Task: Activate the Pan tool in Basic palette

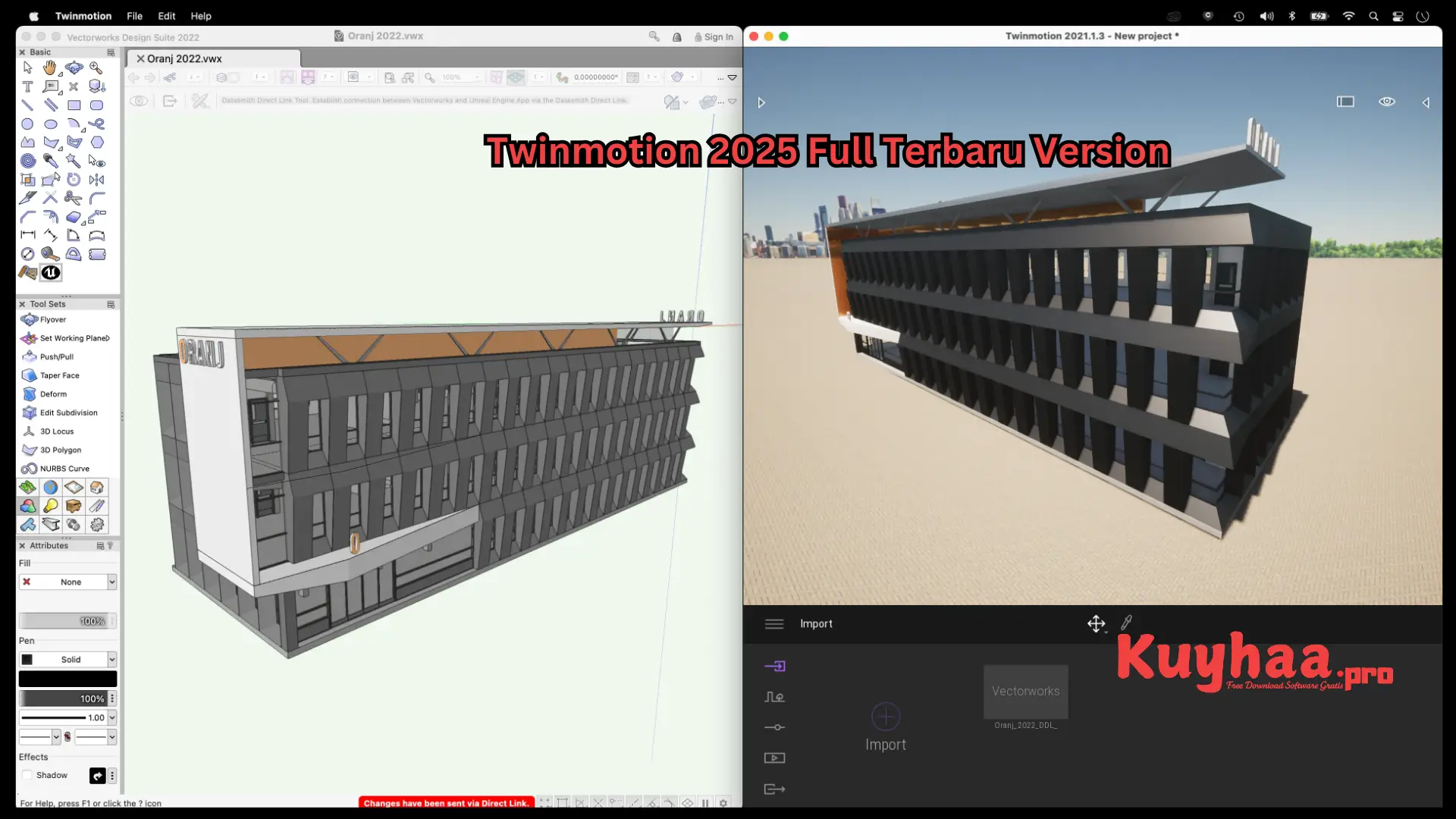Action: click(x=51, y=67)
